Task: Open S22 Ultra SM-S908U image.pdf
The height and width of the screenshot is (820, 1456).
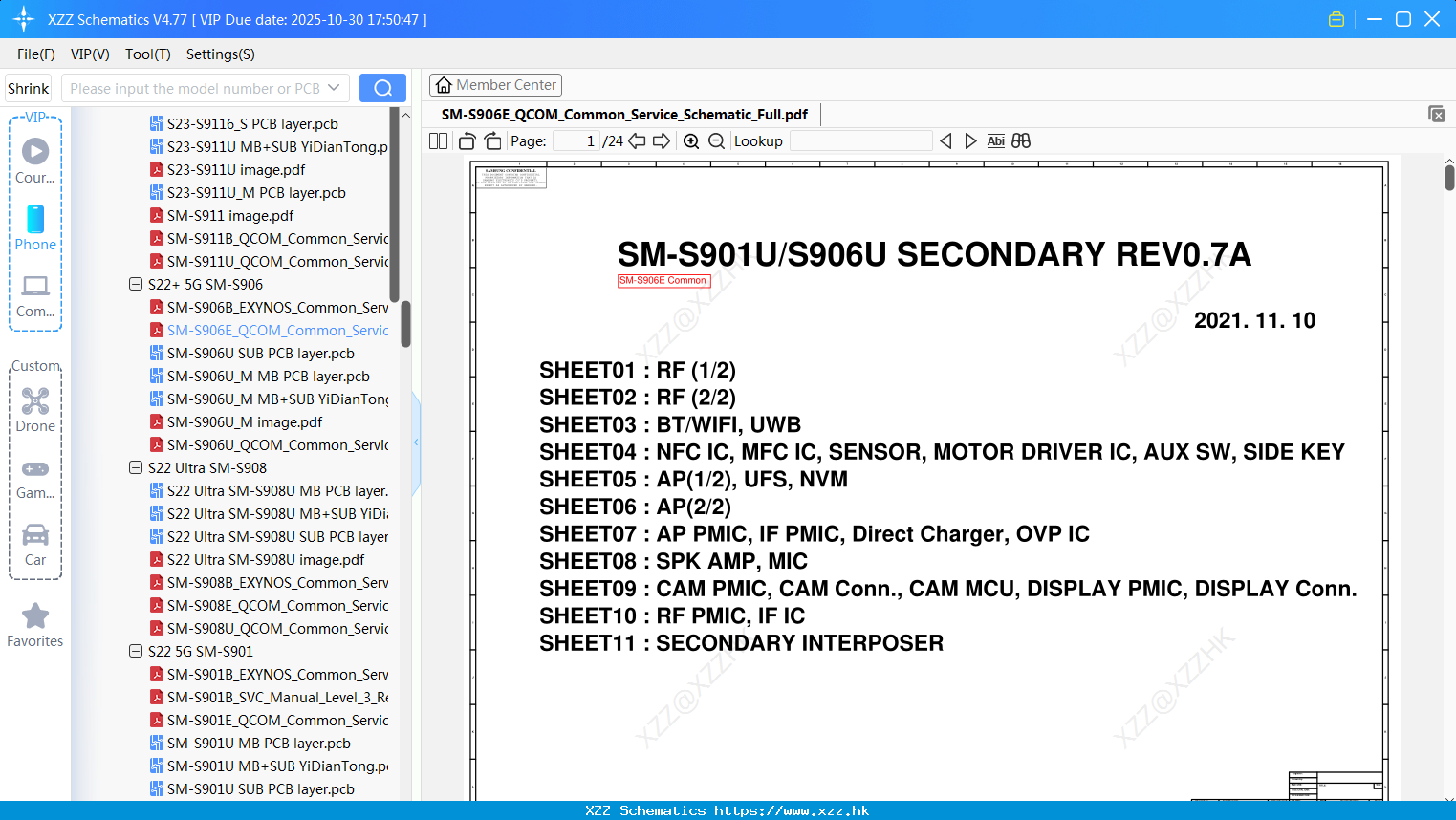Action: [x=257, y=559]
